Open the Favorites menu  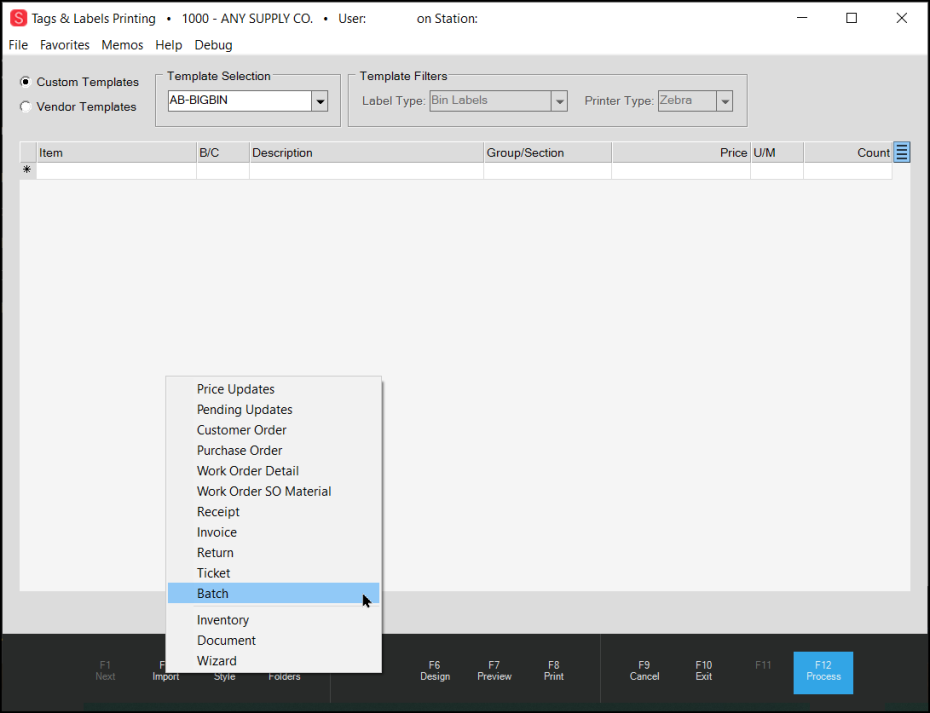(65, 45)
